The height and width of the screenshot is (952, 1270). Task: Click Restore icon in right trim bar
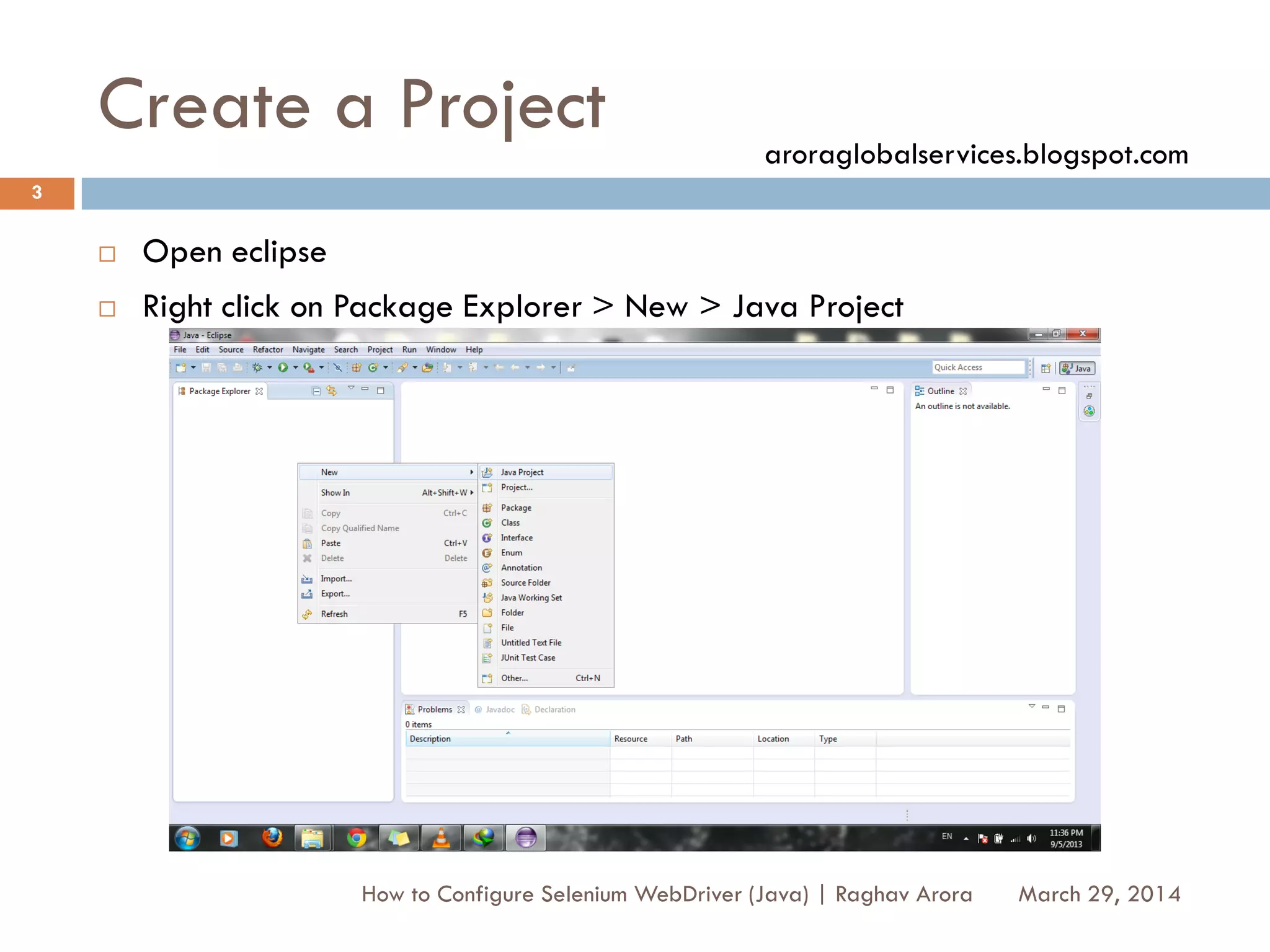[x=1090, y=396]
